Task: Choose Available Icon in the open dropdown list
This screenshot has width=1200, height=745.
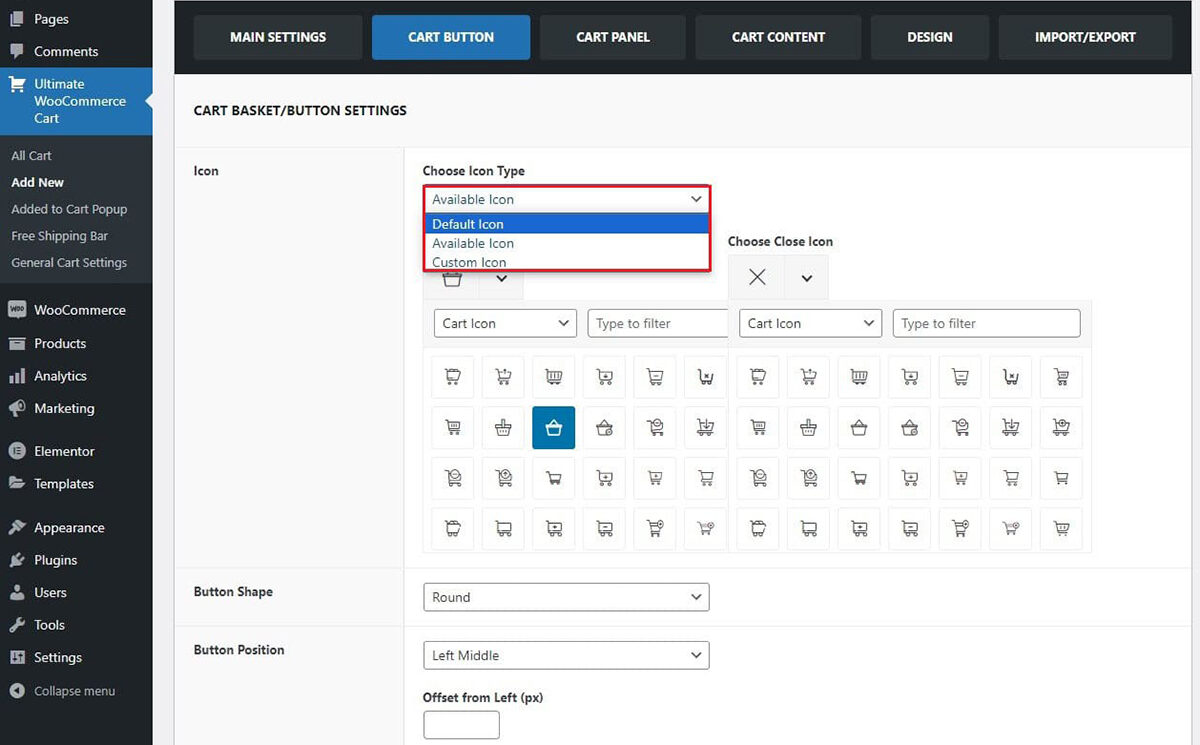Action: [567, 243]
